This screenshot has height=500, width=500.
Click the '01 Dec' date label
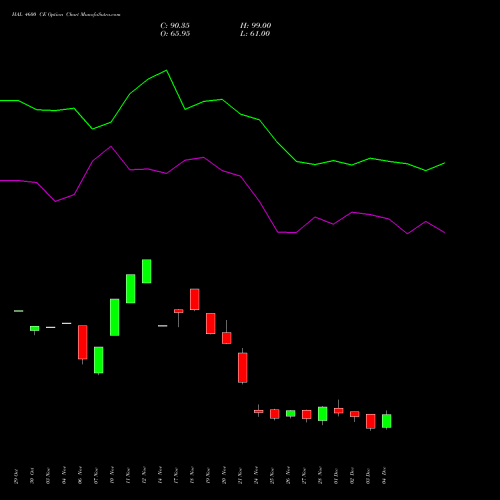tap(336, 476)
